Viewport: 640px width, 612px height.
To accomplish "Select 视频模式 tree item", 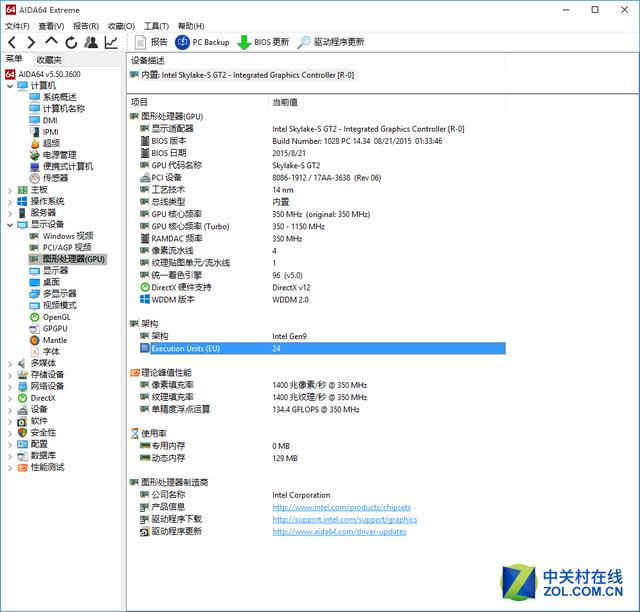I will [53, 305].
